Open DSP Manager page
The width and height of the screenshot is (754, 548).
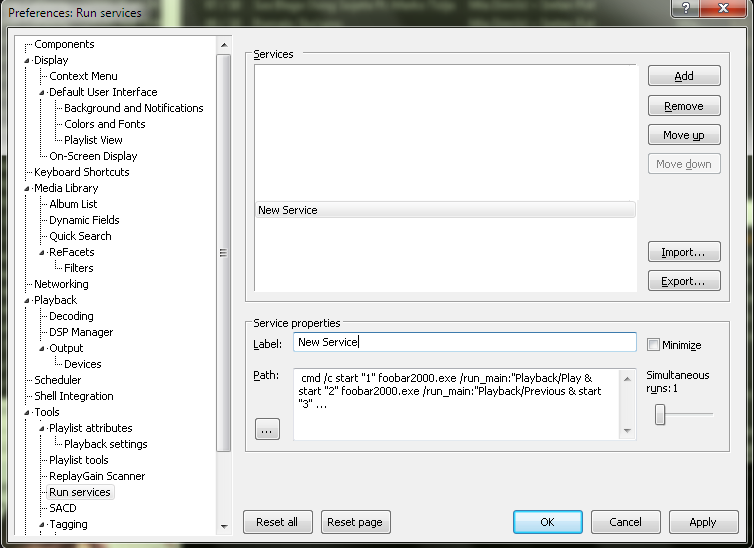click(x=81, y=332)
